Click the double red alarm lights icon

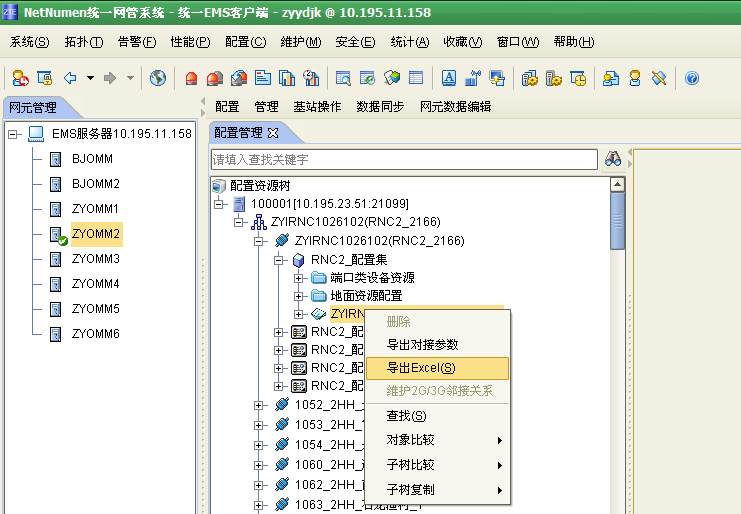click(215, 78)
